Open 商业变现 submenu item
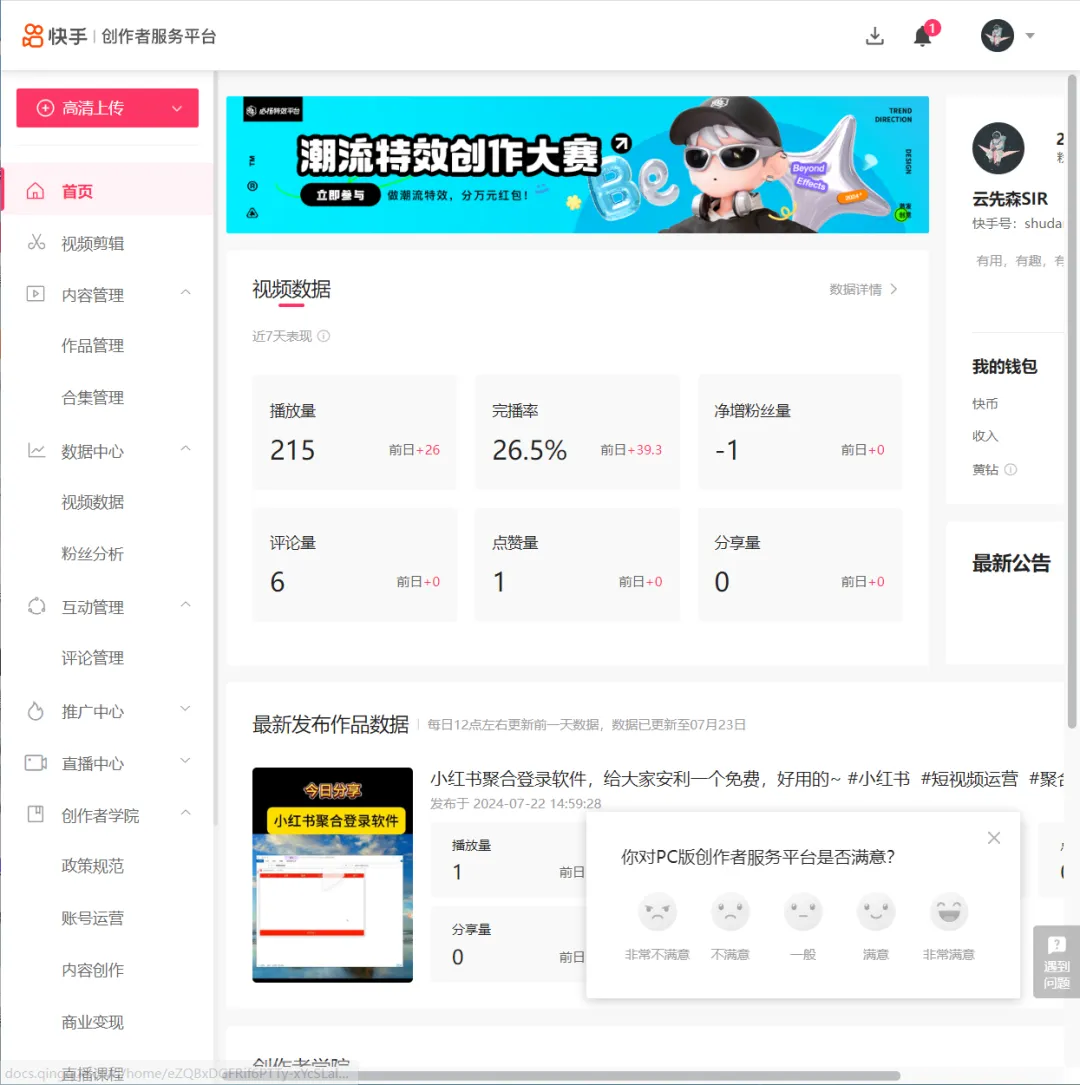The width and height of the screenshot is (1080, 1085). pyautogui.click(x=93, y=1022)
